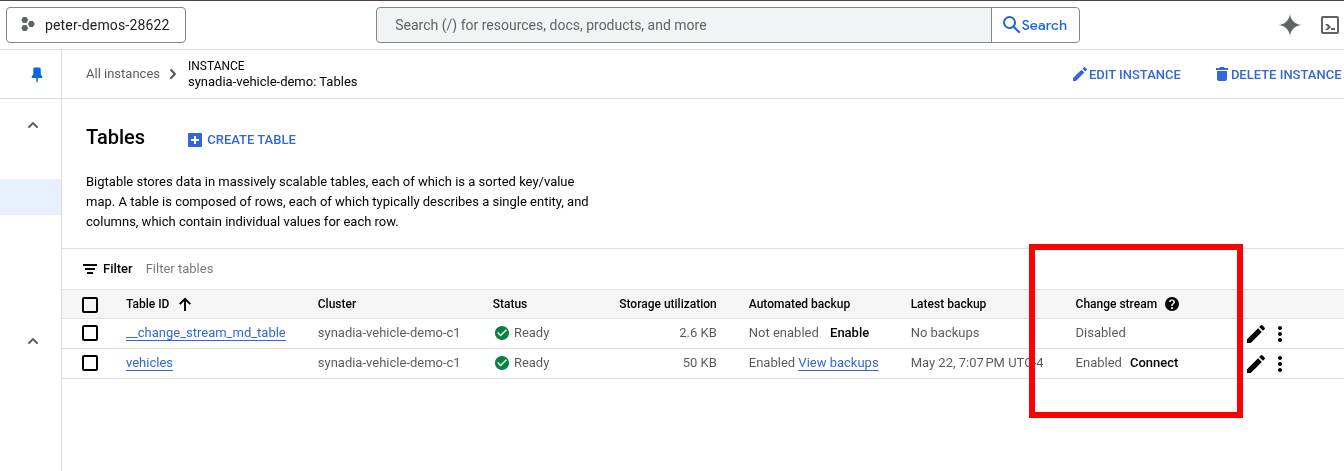This screenshot has width=1344, height=471.
Task: Click Enable for automated backup
Action: (x=849, y=333)
